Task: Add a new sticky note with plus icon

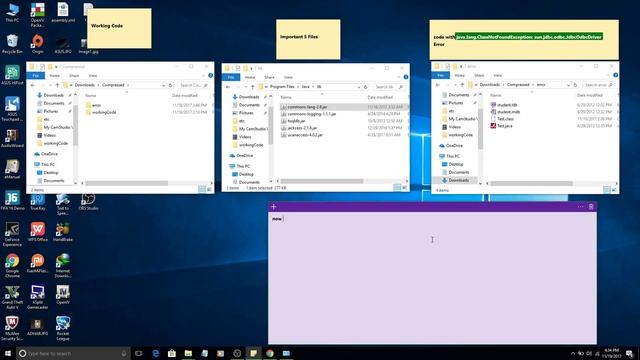Action: click(x=273, y=207)
